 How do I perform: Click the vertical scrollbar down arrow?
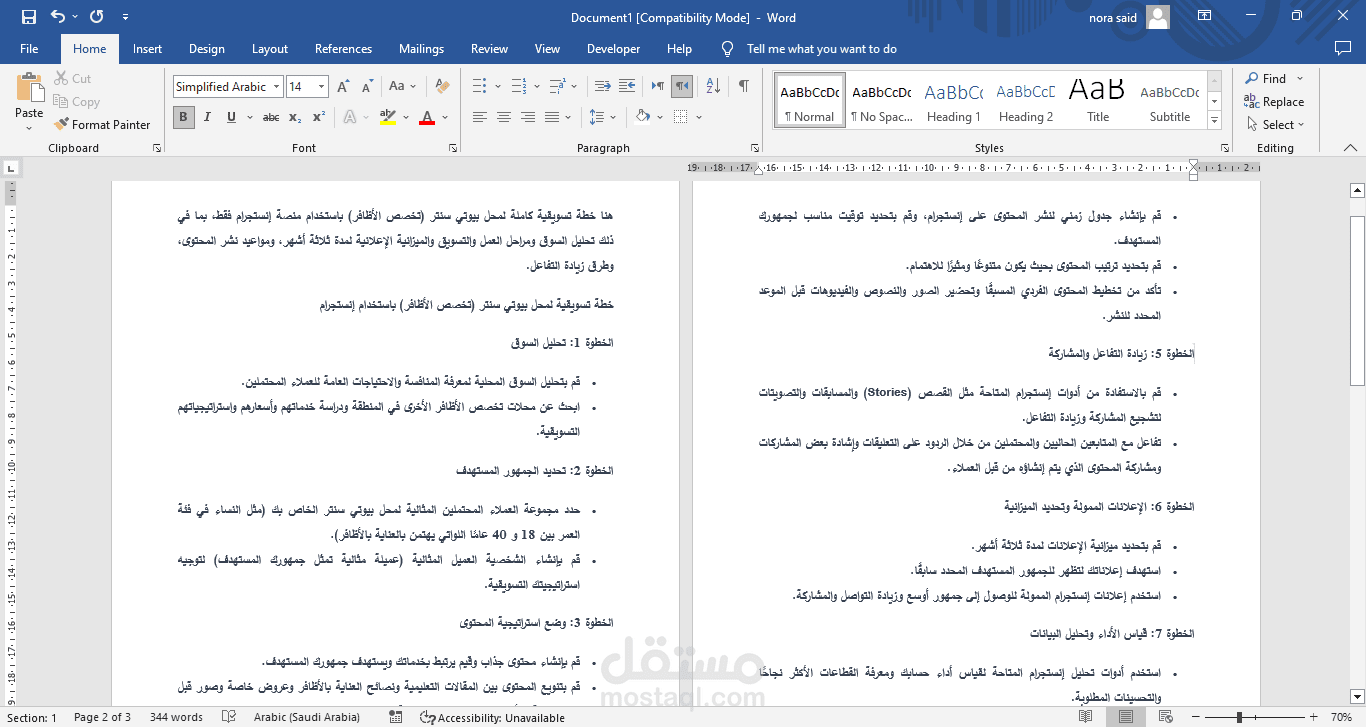(1357, 696)
